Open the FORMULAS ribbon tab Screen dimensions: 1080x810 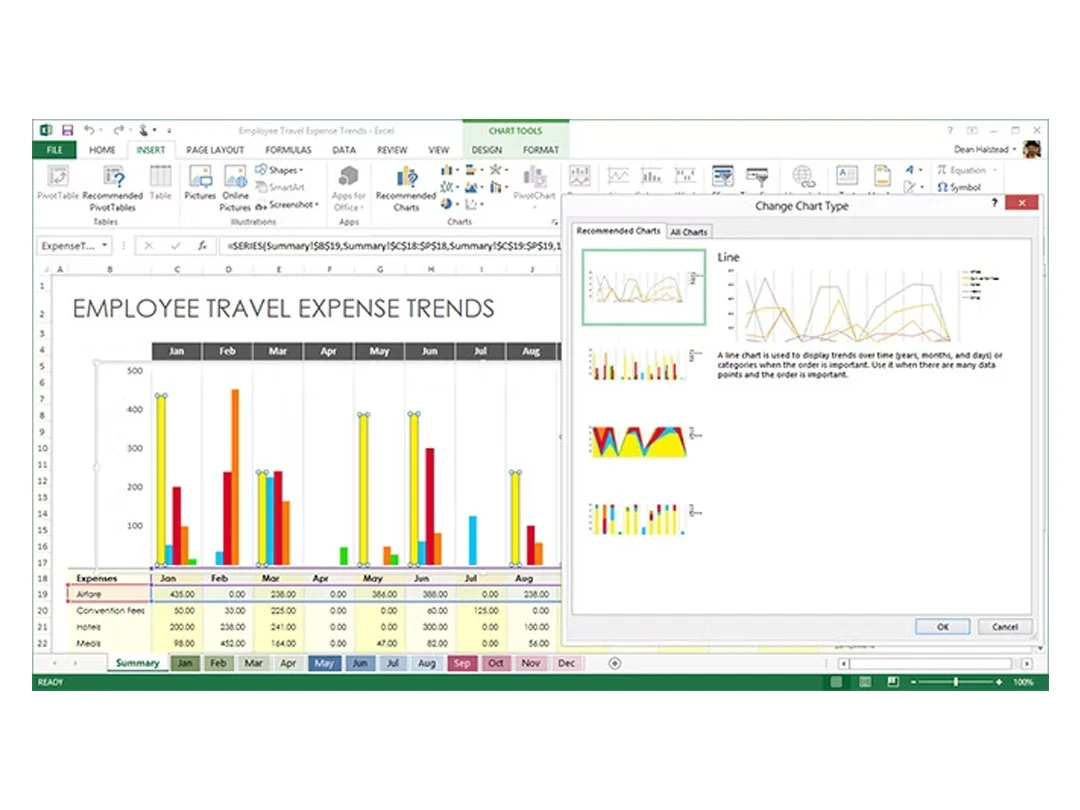288,149
